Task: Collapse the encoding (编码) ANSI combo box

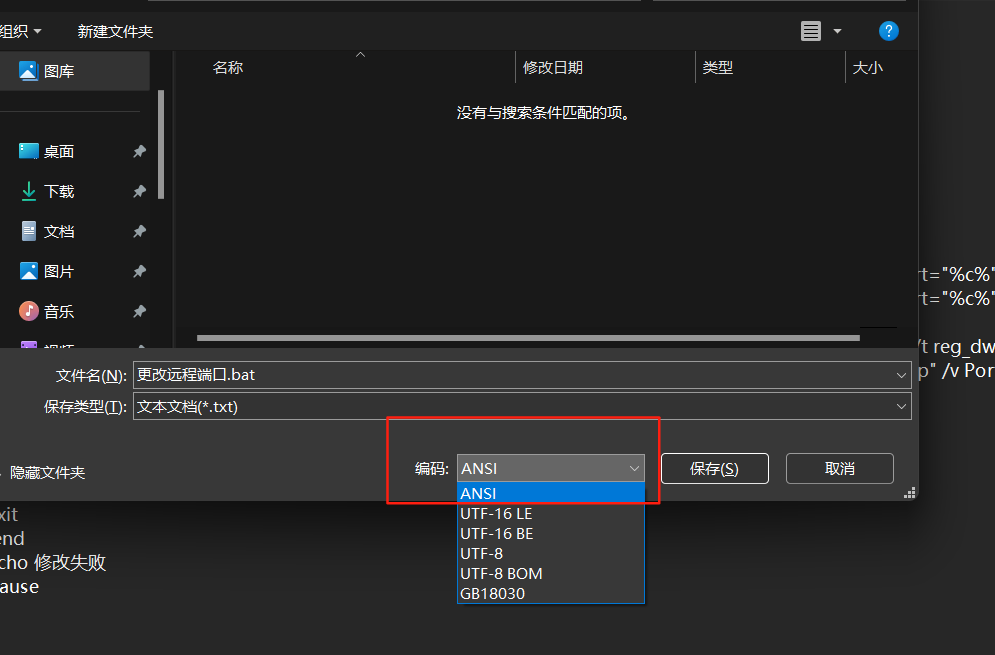Action: (634, 468)
